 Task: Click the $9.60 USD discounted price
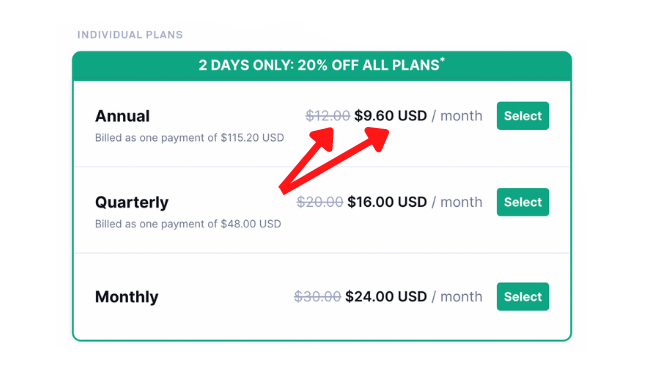(390, 116)
